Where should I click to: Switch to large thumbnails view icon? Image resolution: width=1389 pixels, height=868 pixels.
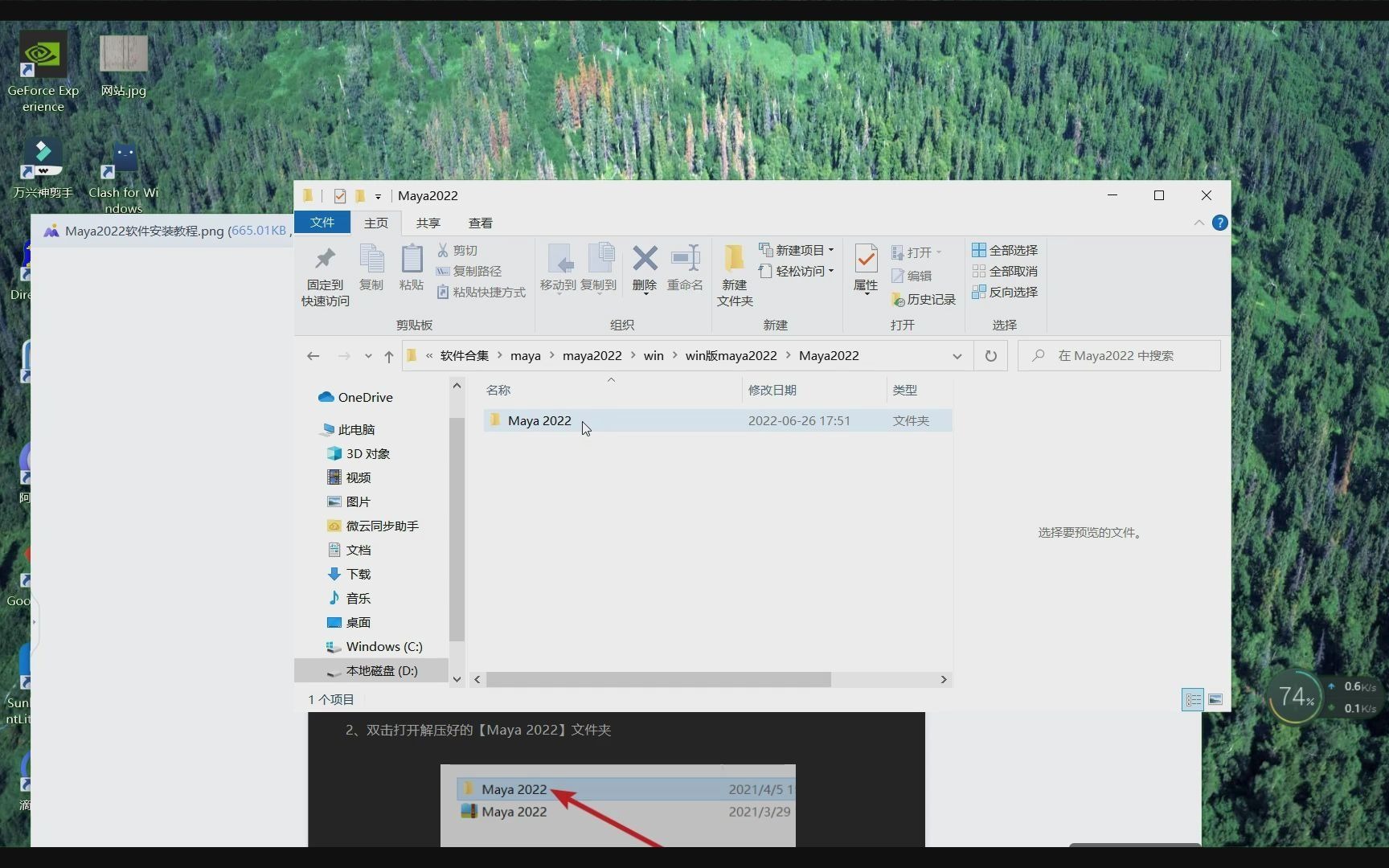(x=1215, y=700)
